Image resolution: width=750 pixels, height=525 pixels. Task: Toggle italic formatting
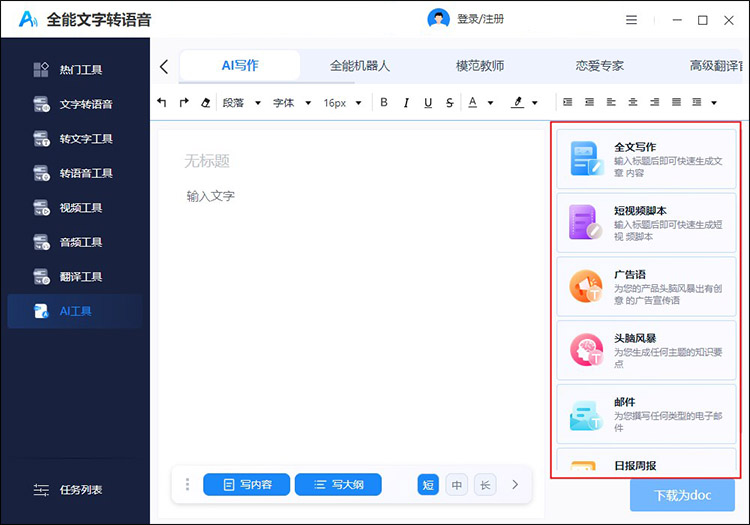click(406, 102)
